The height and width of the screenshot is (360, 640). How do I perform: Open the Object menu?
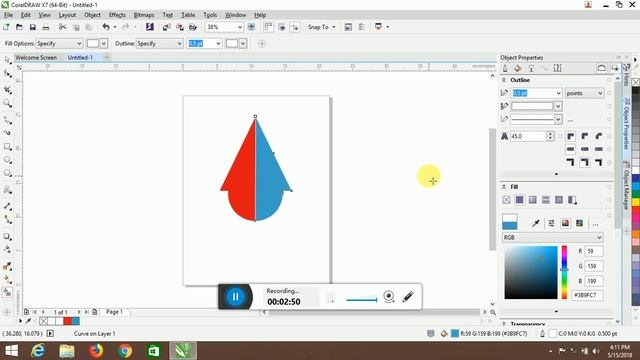coord(92,15)
